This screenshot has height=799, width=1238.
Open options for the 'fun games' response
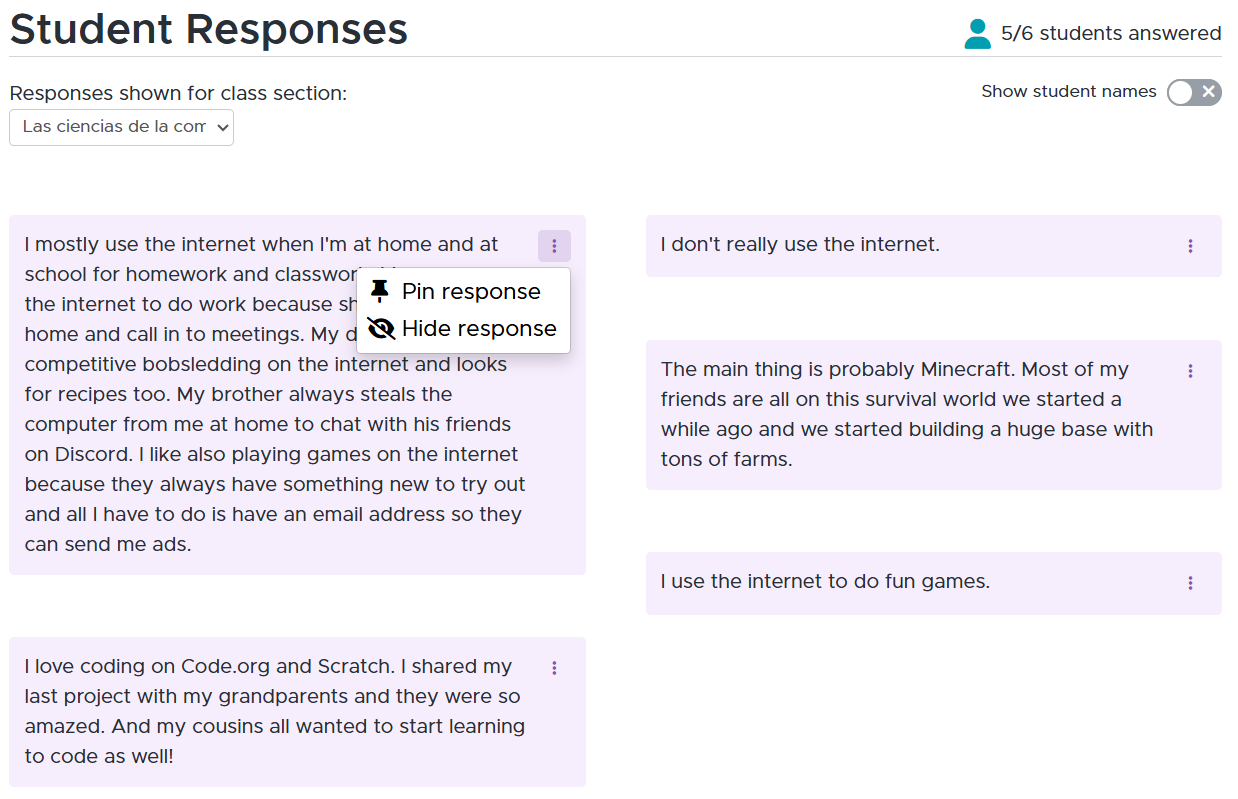tap(1190, 583)
